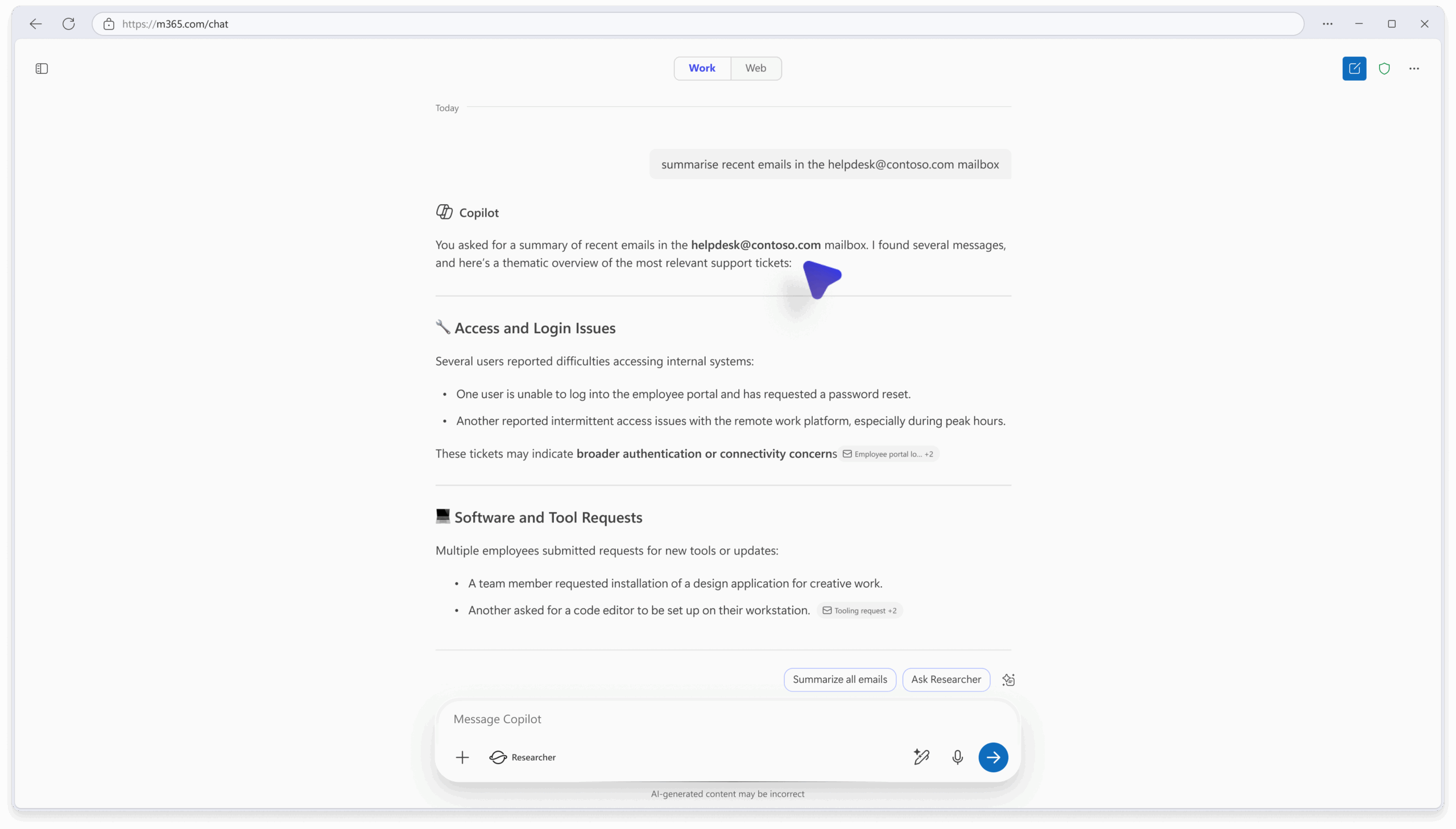Open browser settings three-dot menu
1456x829 pixels.
click(1327, 24)
